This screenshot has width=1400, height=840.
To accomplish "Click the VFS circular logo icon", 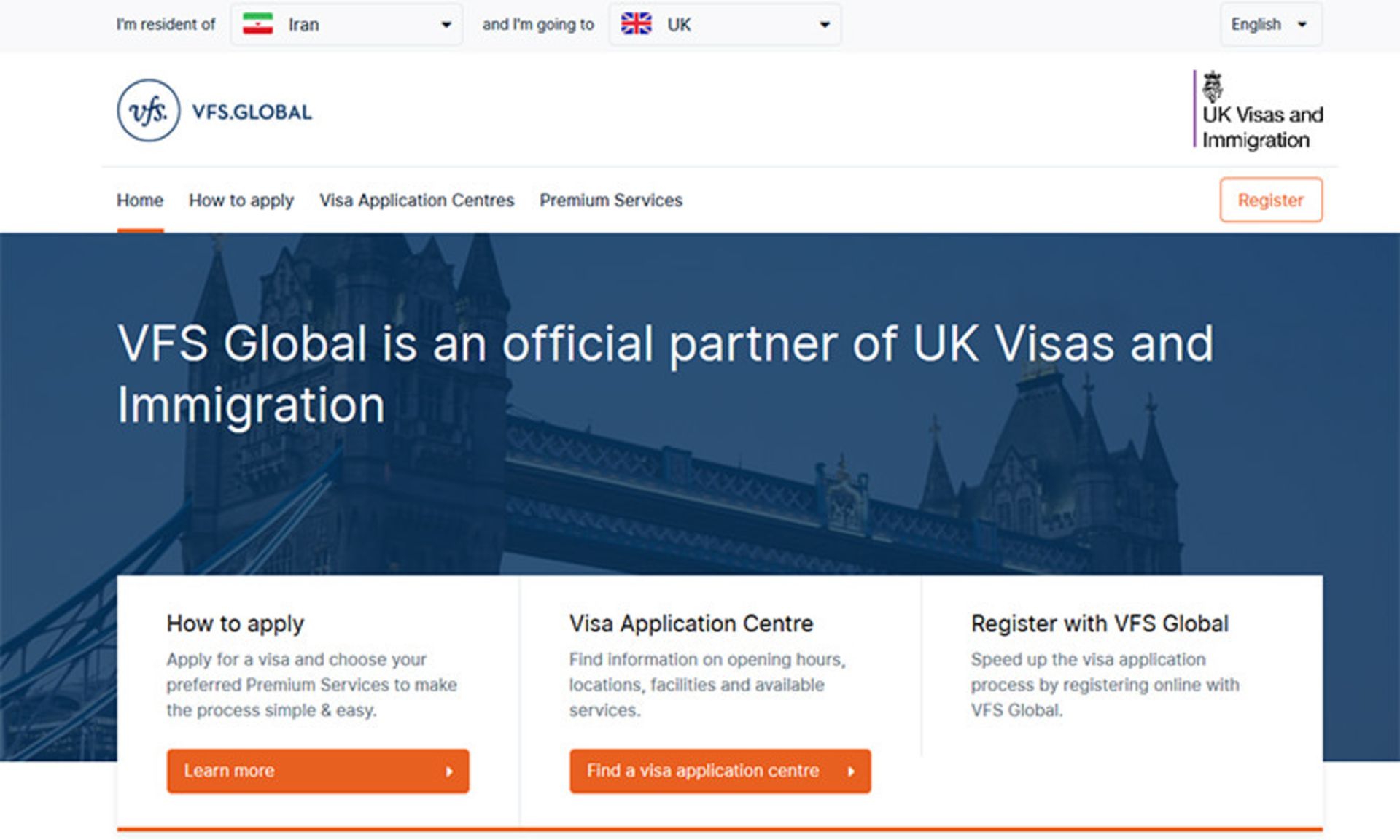I will click(x=149, y=111).
